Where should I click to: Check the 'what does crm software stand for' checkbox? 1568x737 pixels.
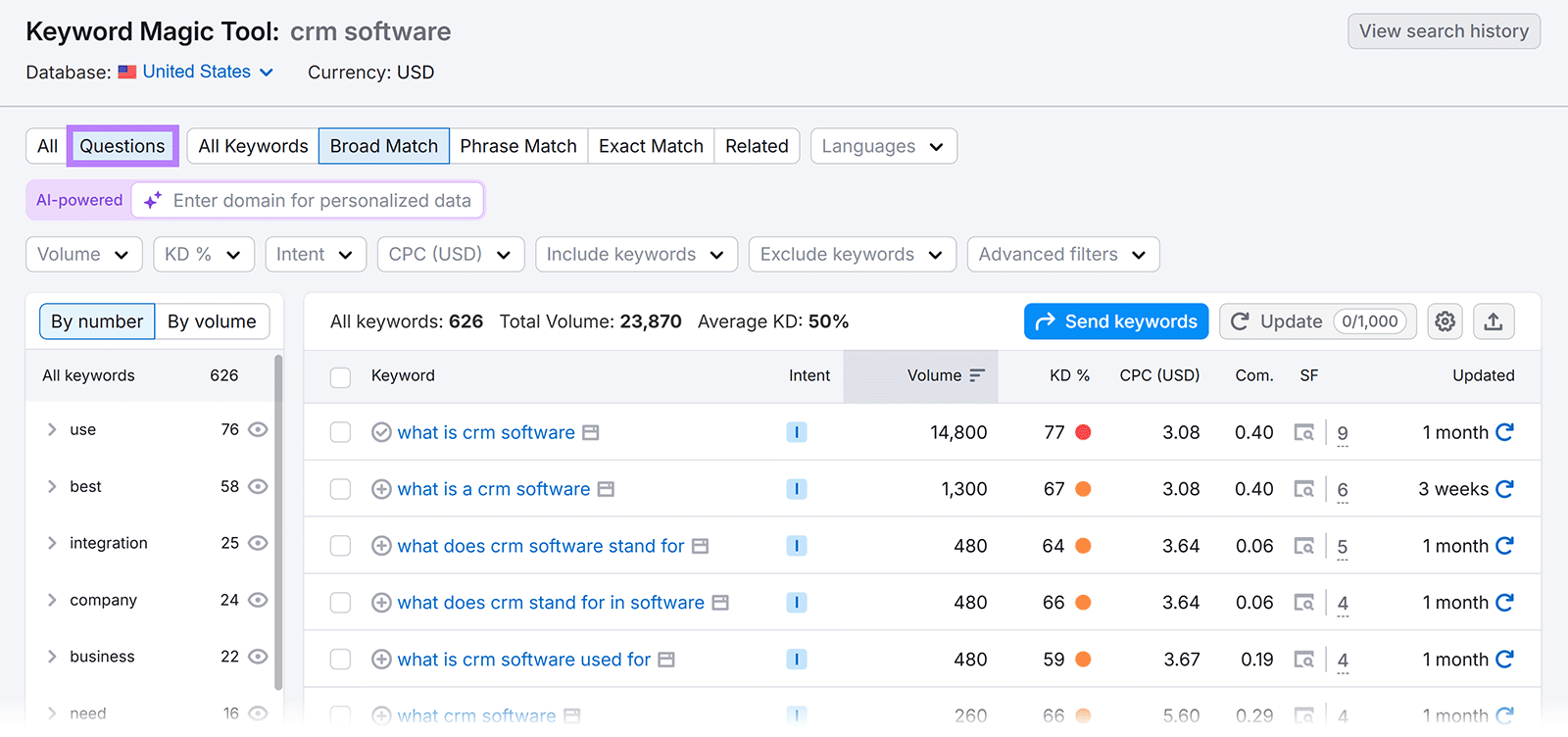[340, 546]
